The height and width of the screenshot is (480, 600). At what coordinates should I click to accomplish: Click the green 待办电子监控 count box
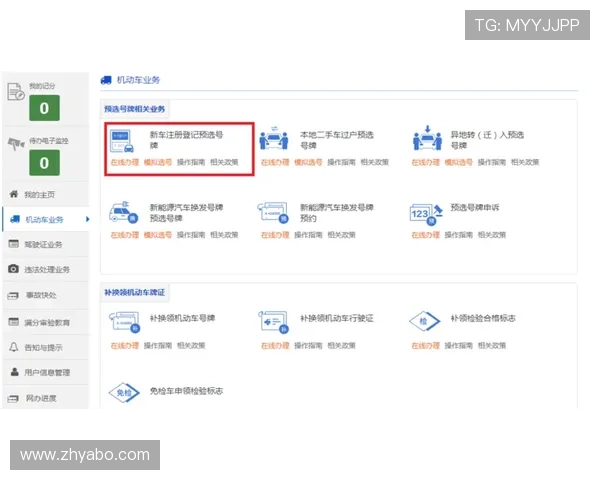click(44, 163)
